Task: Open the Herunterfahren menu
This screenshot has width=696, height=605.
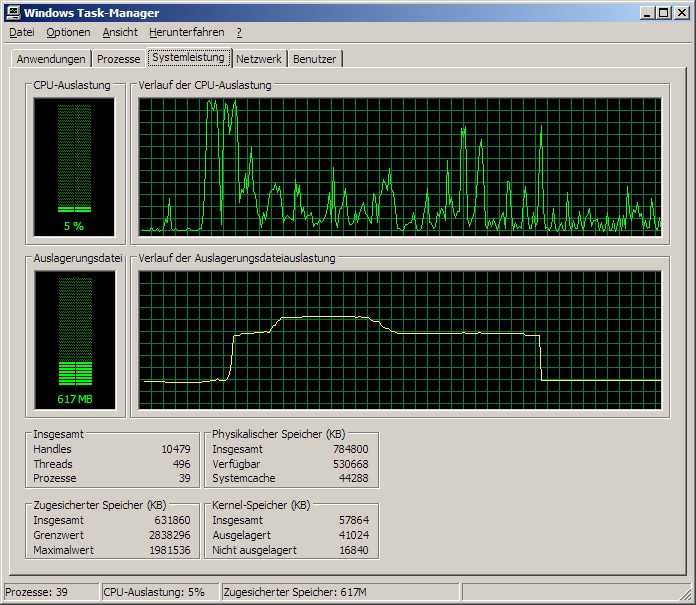Action: [x=187, y=32]
